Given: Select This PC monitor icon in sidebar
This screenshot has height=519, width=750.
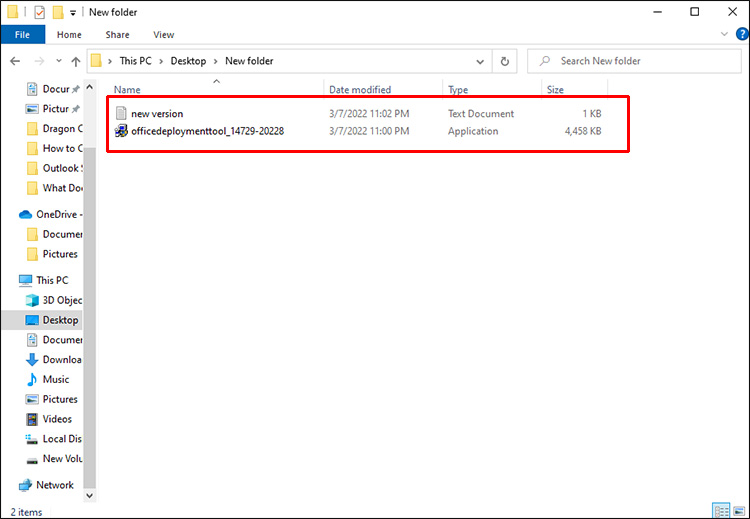Looking at the screenshot, I should [25, 280].
